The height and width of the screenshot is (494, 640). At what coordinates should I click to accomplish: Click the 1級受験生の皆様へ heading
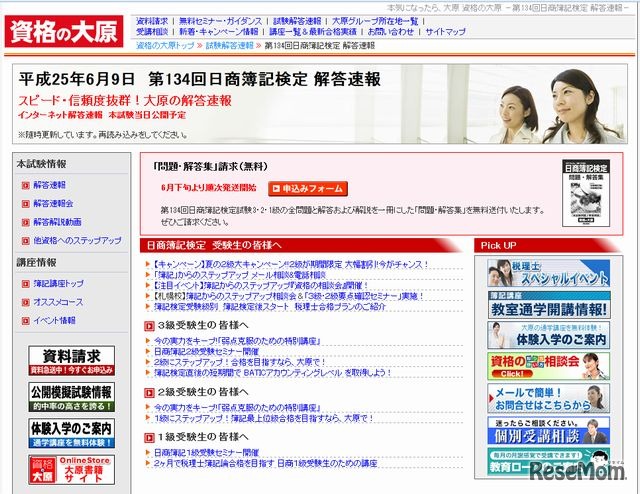203,437
